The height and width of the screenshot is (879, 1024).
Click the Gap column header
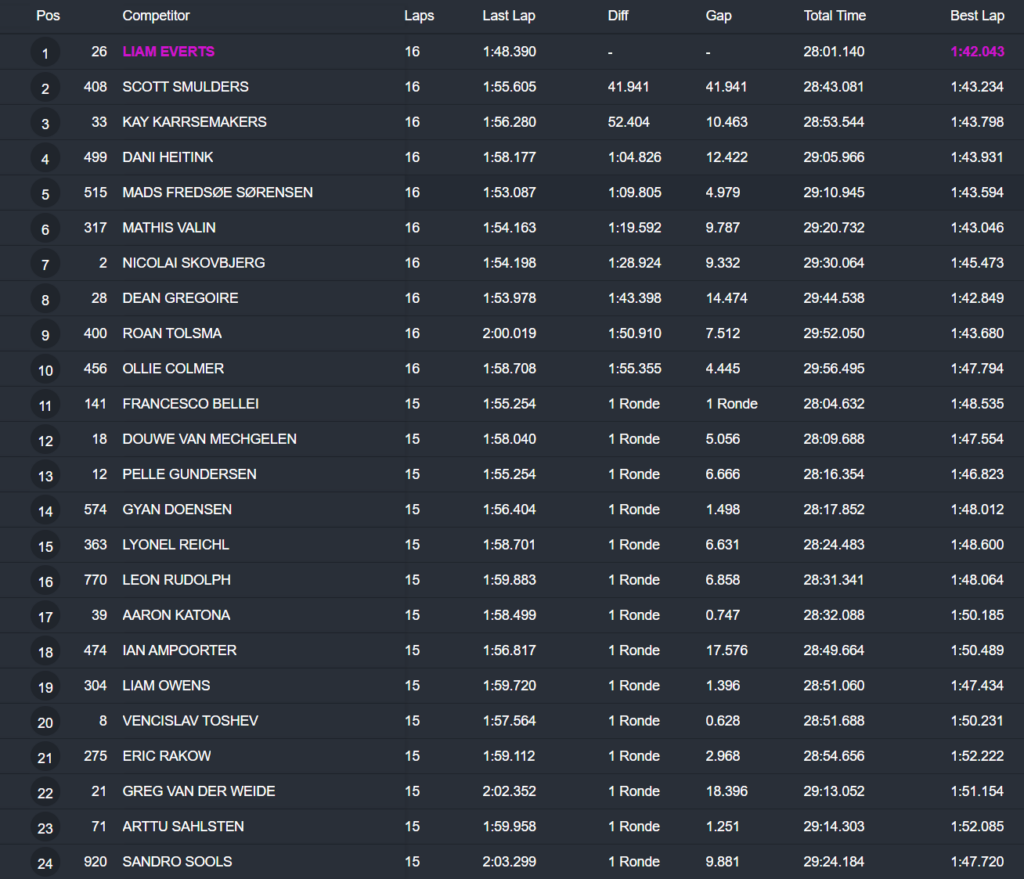pos(718,16)
